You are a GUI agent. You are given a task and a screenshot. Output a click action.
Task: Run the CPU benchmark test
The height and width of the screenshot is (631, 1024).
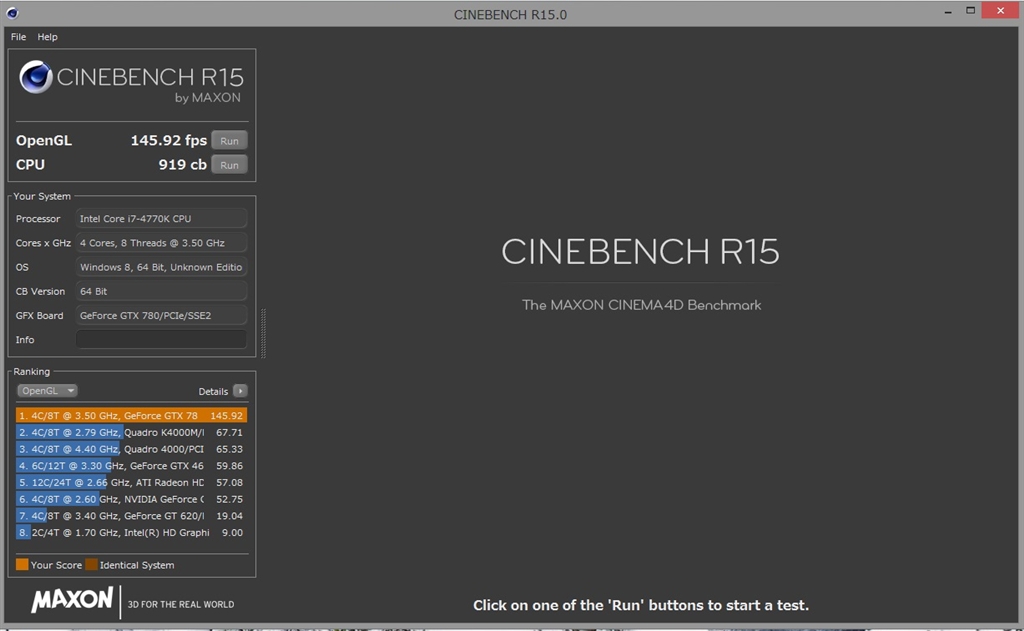click(x=229, y=165)
